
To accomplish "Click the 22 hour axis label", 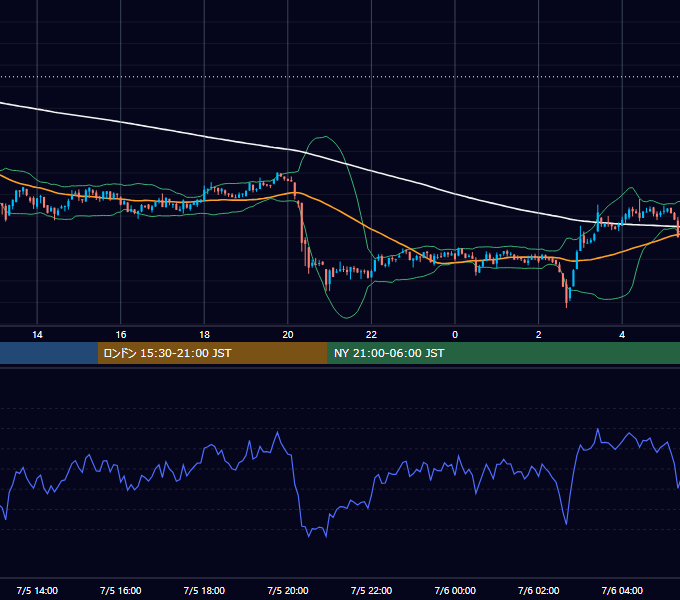I will [371, 335].
